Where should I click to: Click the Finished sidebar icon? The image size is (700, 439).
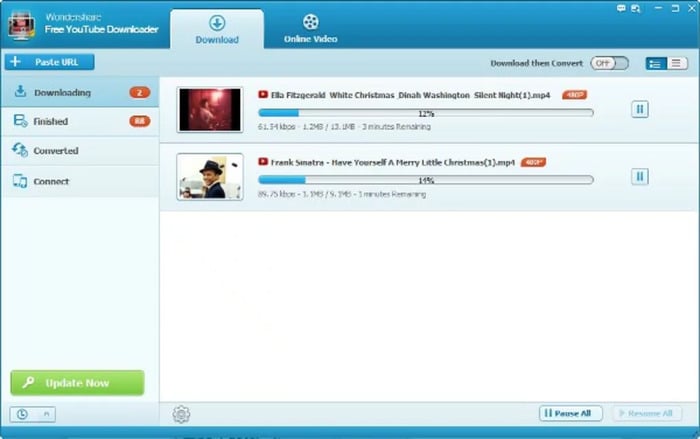(21, 121)
